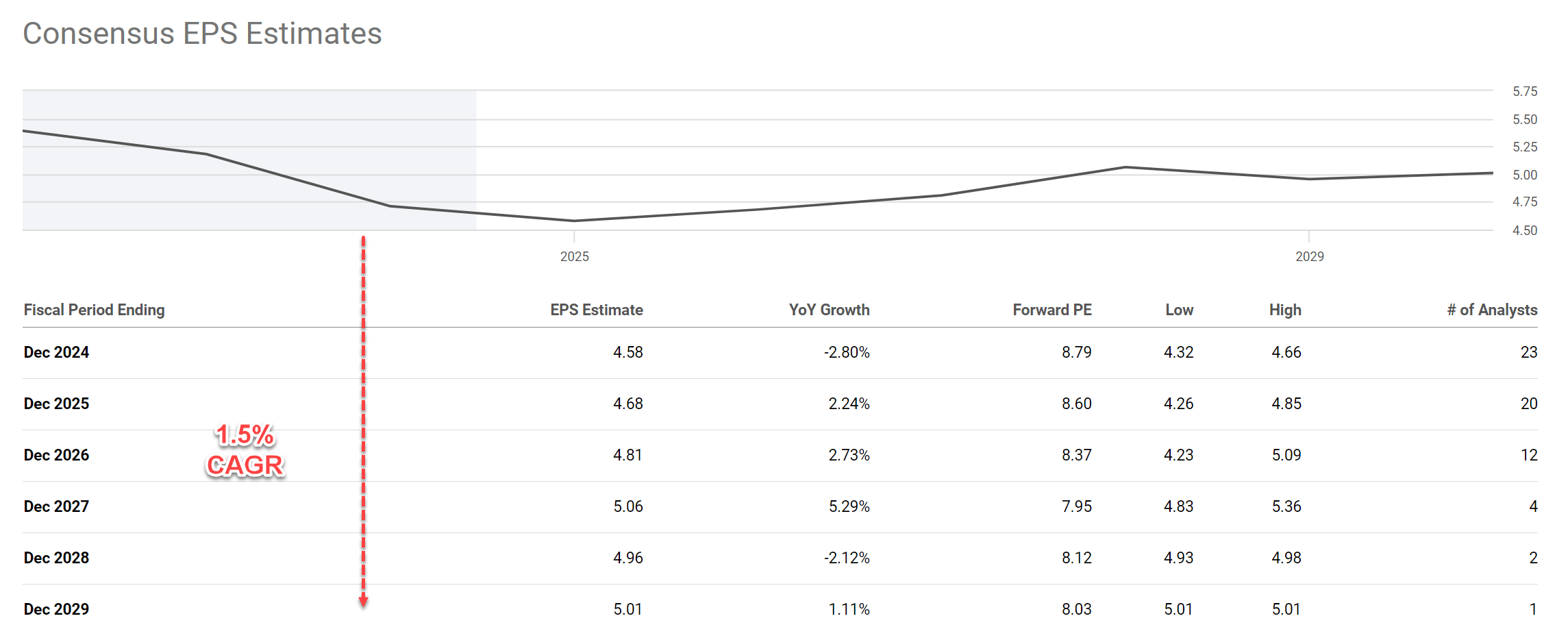Click the YoY Growth column header
Viewport: 1568px width, 638px height.
coord(829,310)
